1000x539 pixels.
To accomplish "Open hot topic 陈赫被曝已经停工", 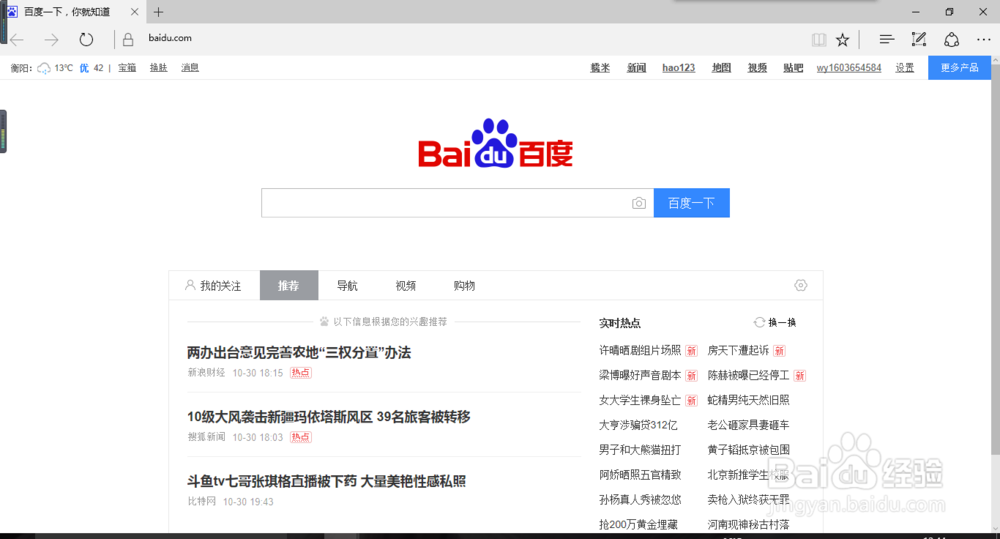I will point(748,375).
